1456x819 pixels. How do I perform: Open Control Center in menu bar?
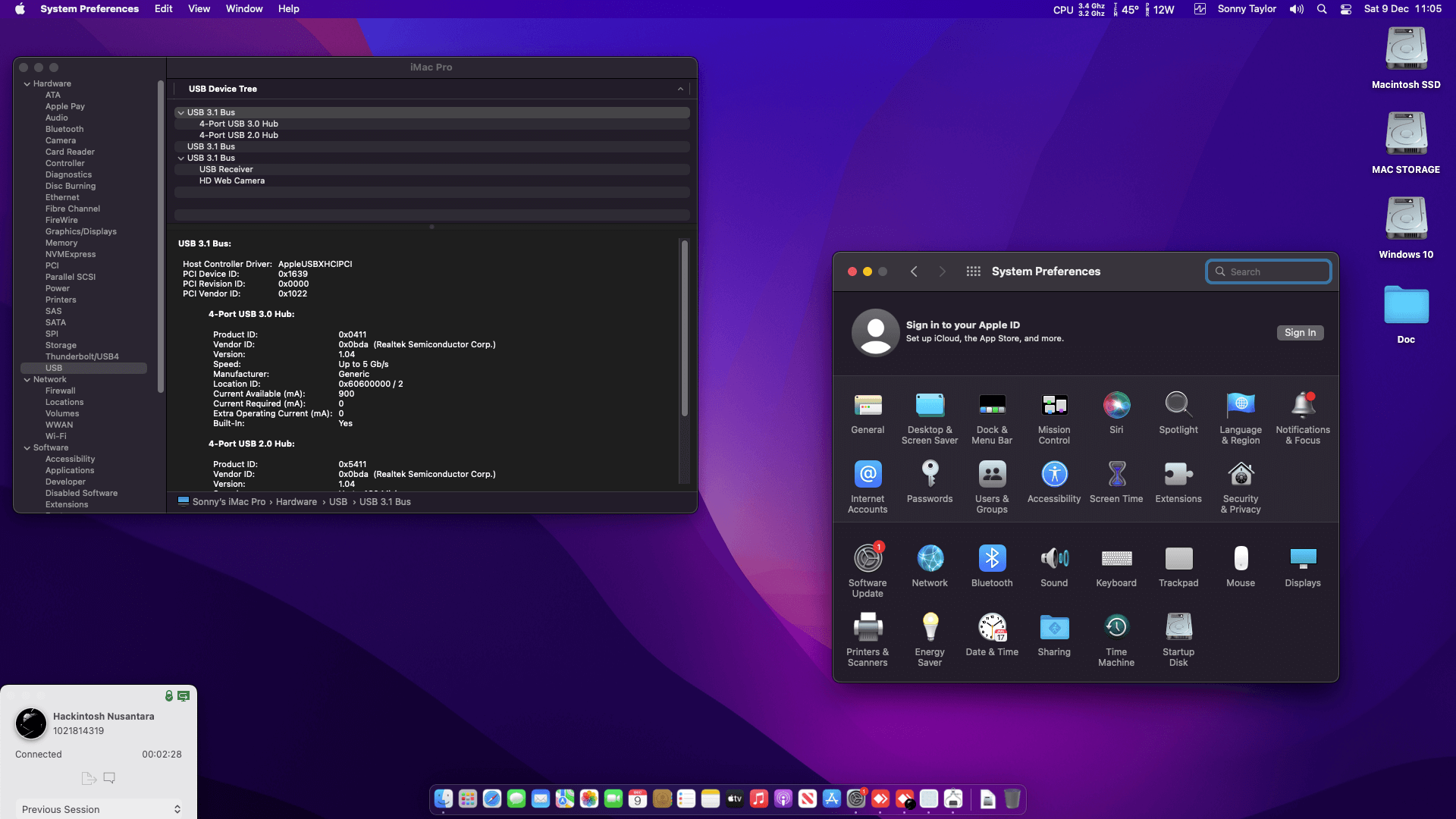coord(1346,9)
